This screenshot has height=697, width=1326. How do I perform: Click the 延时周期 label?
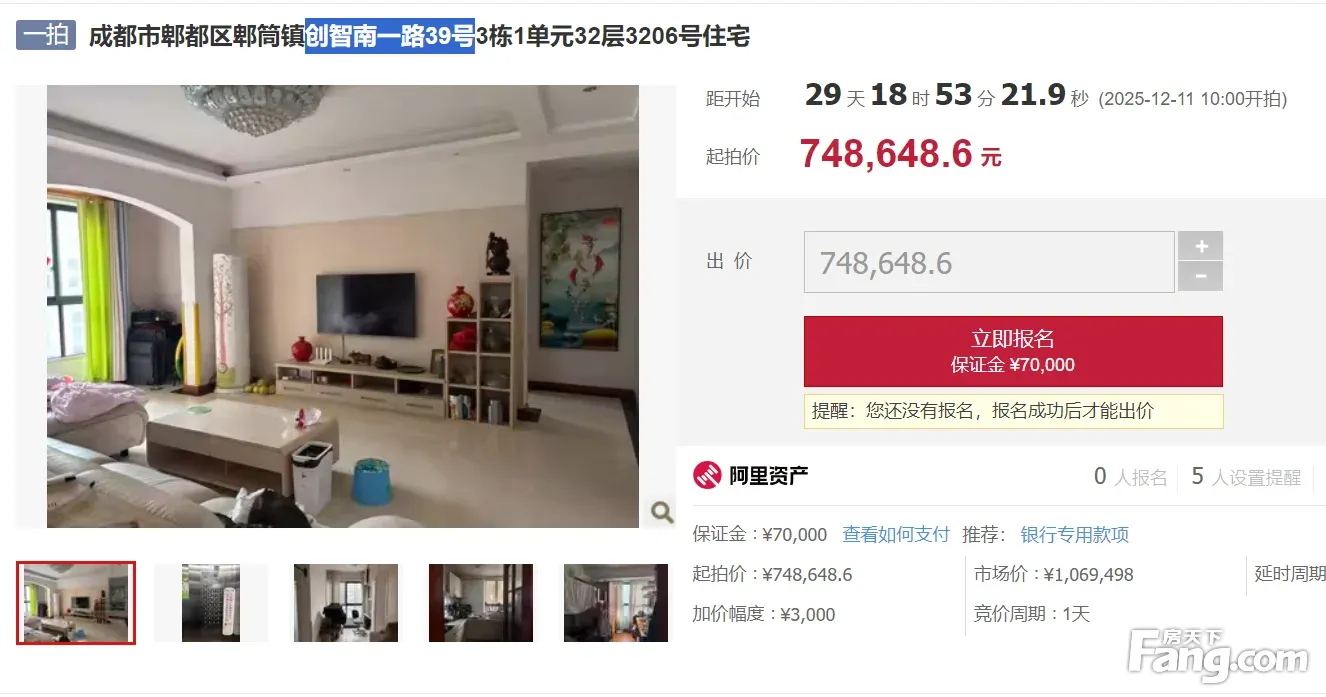(1290, 574)
